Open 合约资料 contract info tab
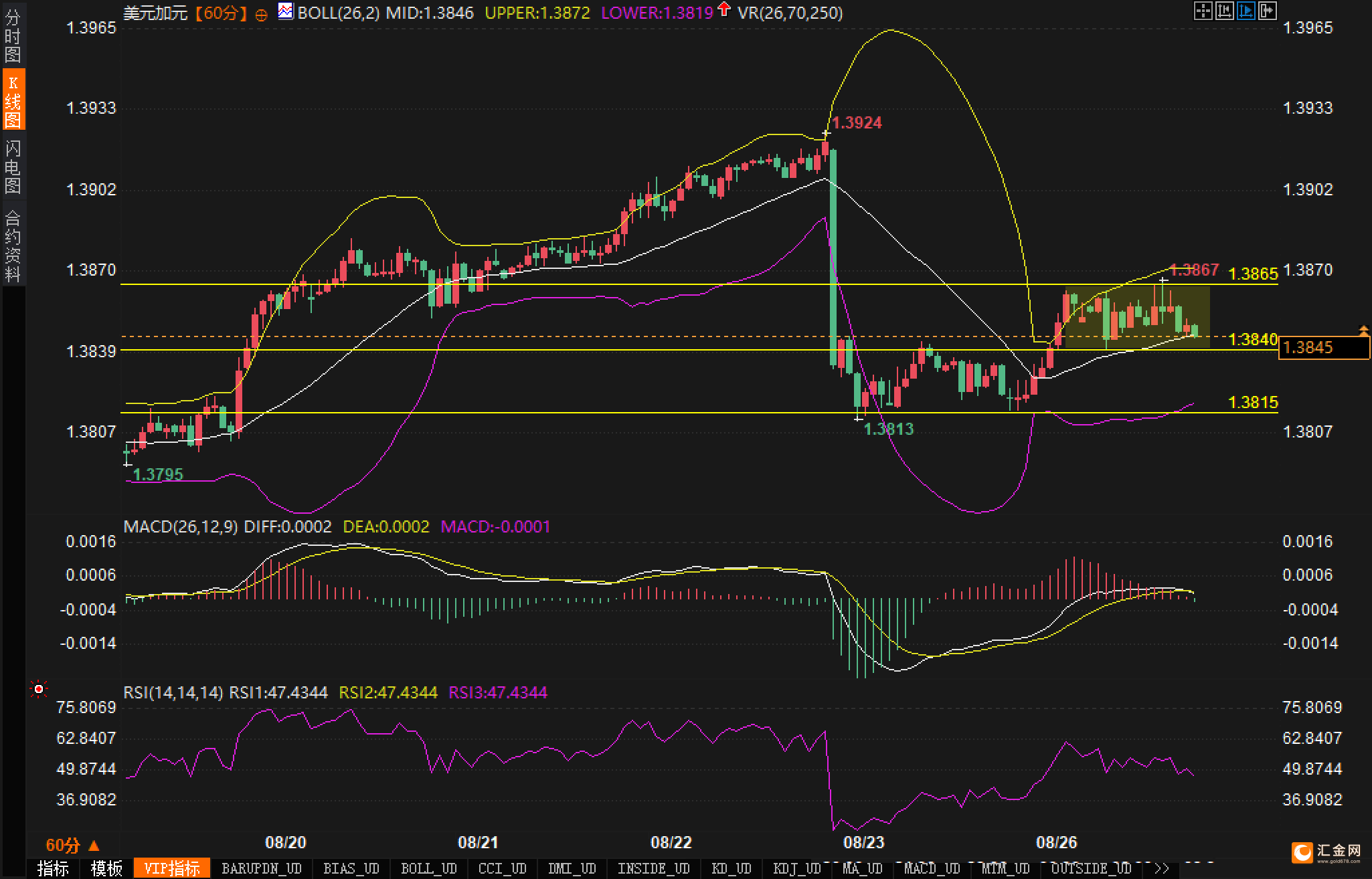 coord(13,245)
